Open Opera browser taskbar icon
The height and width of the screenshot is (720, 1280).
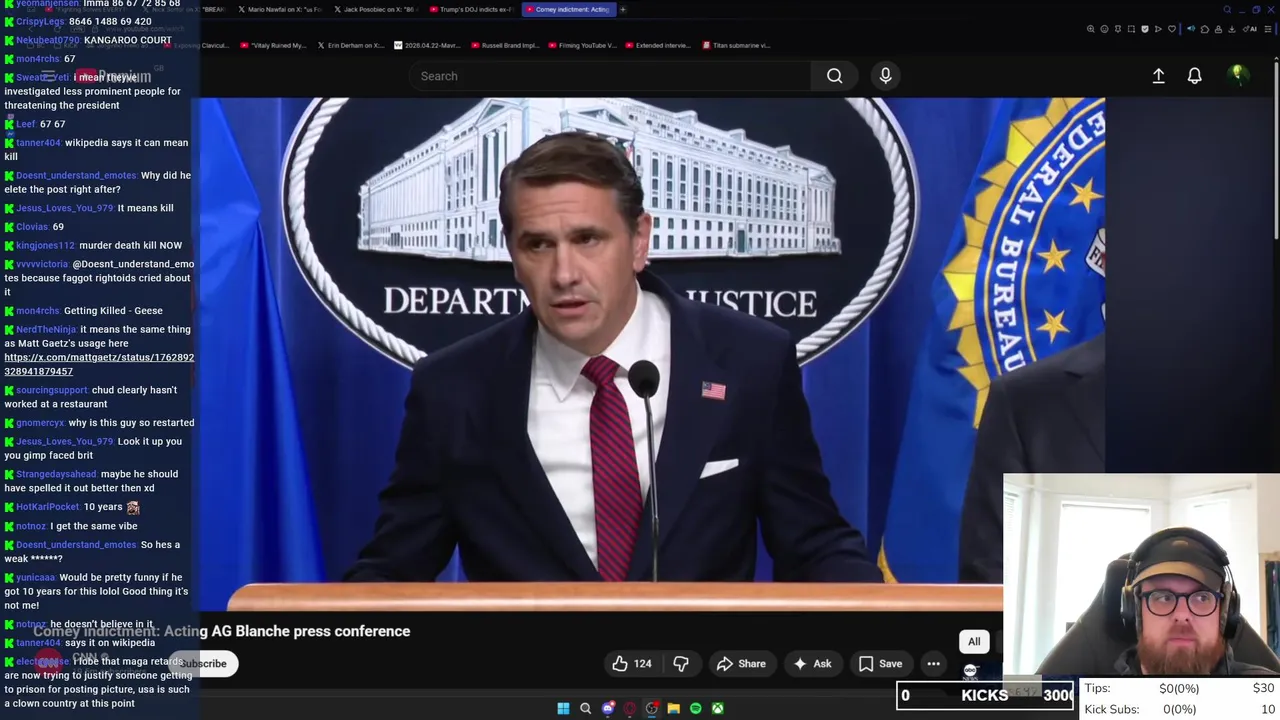point(629,708)
